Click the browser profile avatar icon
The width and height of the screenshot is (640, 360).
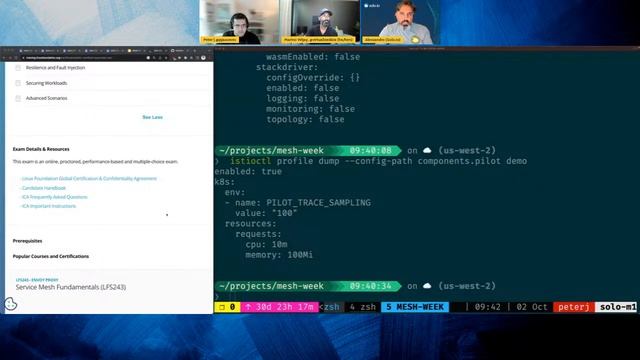(x=203, y=58)
